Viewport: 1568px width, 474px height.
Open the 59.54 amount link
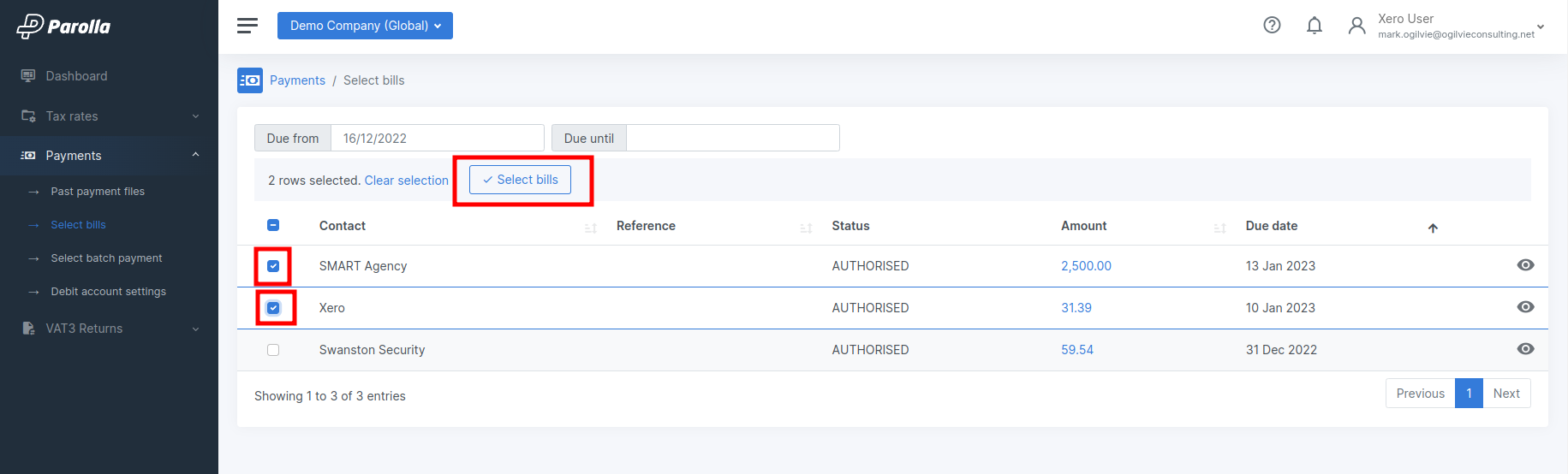(x=1077, y=350)
